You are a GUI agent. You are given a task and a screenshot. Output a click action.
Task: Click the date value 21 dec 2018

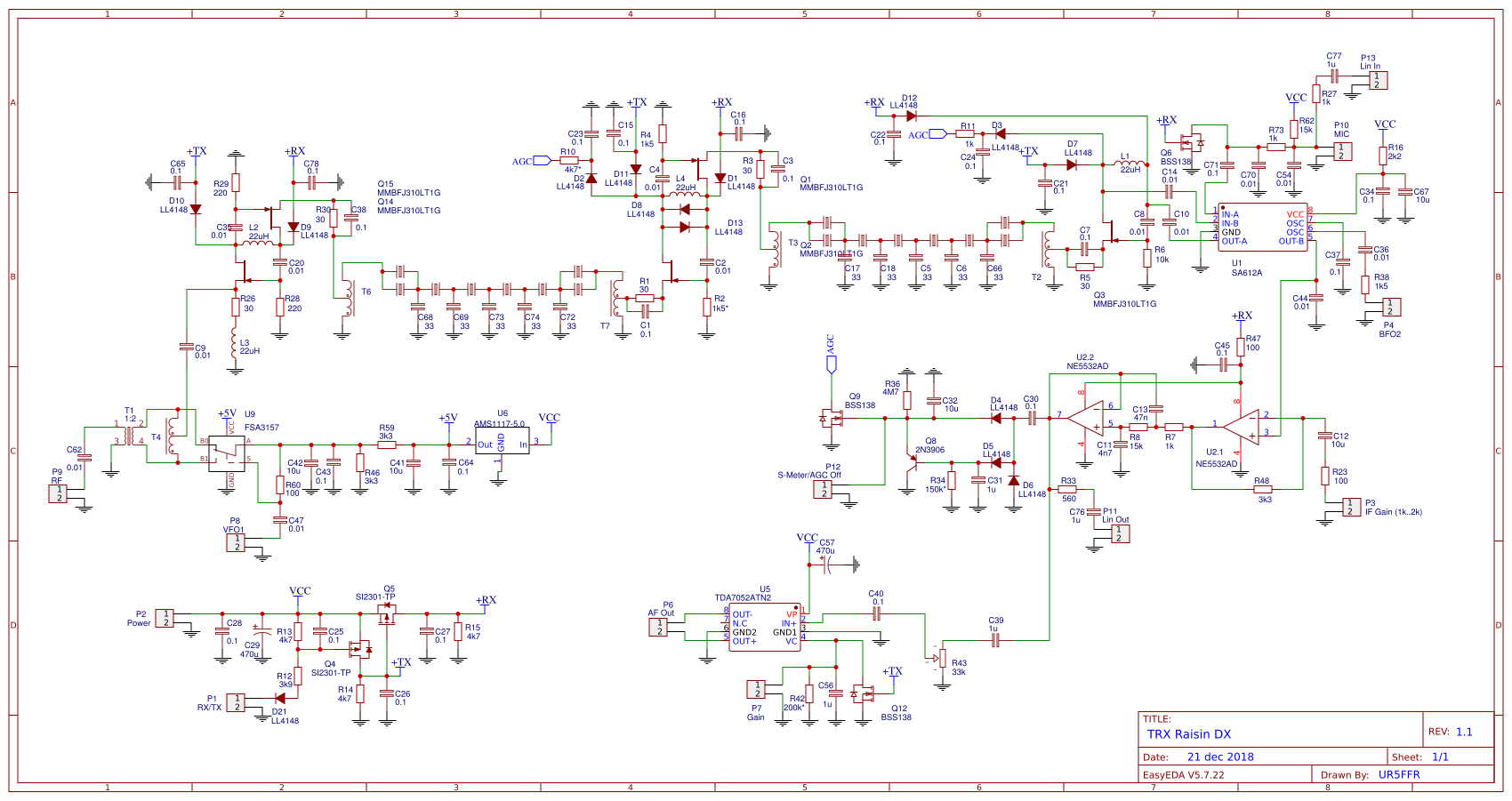tap(1219, 757)
